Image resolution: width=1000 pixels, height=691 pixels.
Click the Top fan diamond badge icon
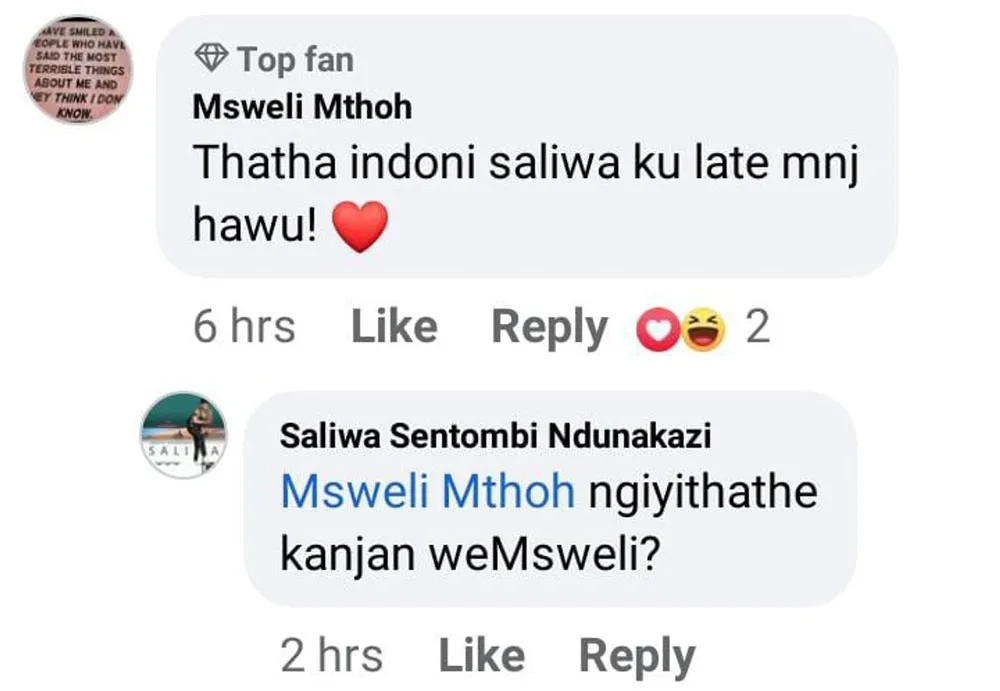coord(210,59)
